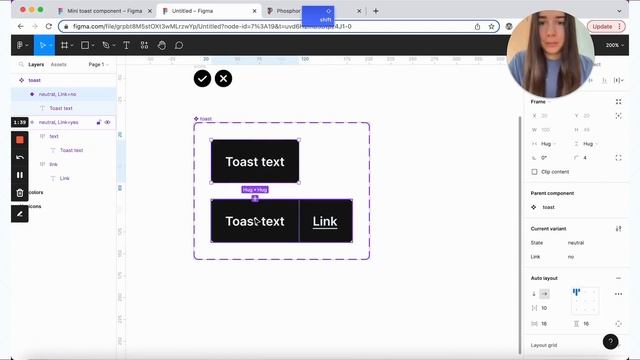
Task: Open the Frame type dropdown
Action: (541, 102)
